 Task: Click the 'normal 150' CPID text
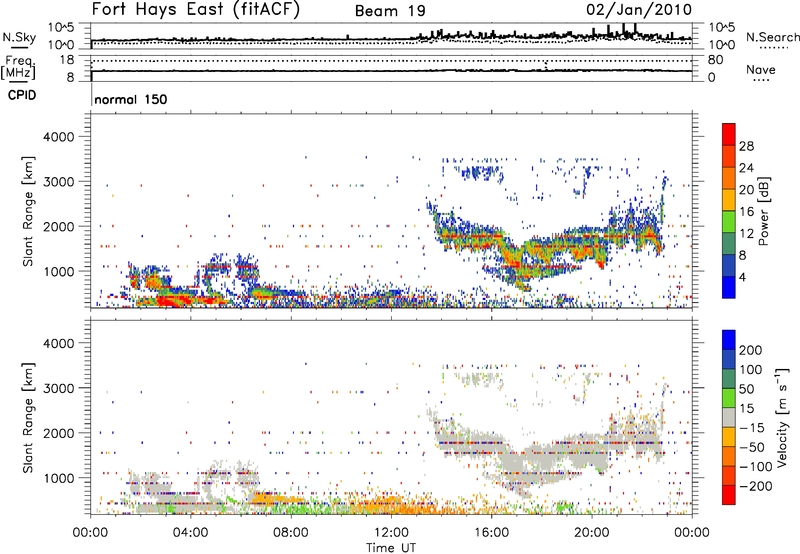coord(131,99)
